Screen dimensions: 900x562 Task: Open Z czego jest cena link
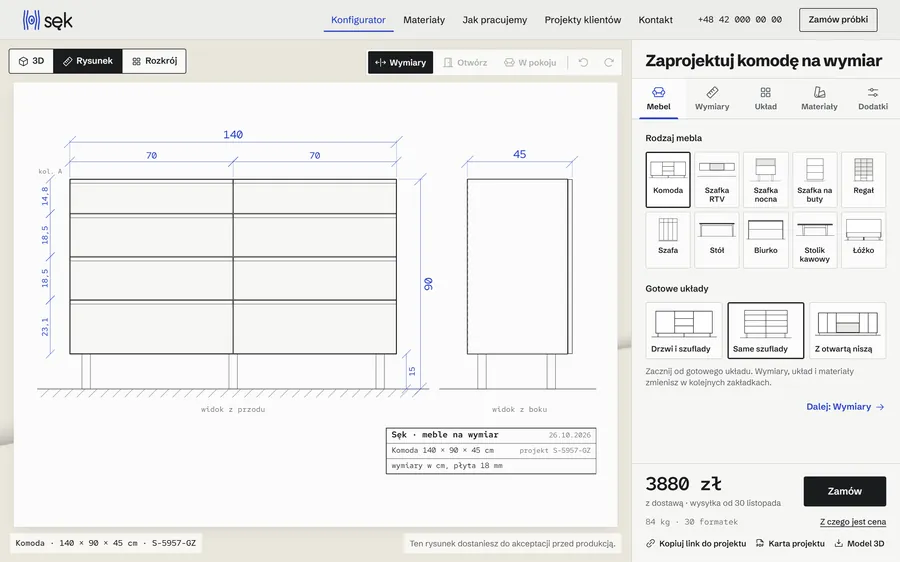click(x=852, y=522)
